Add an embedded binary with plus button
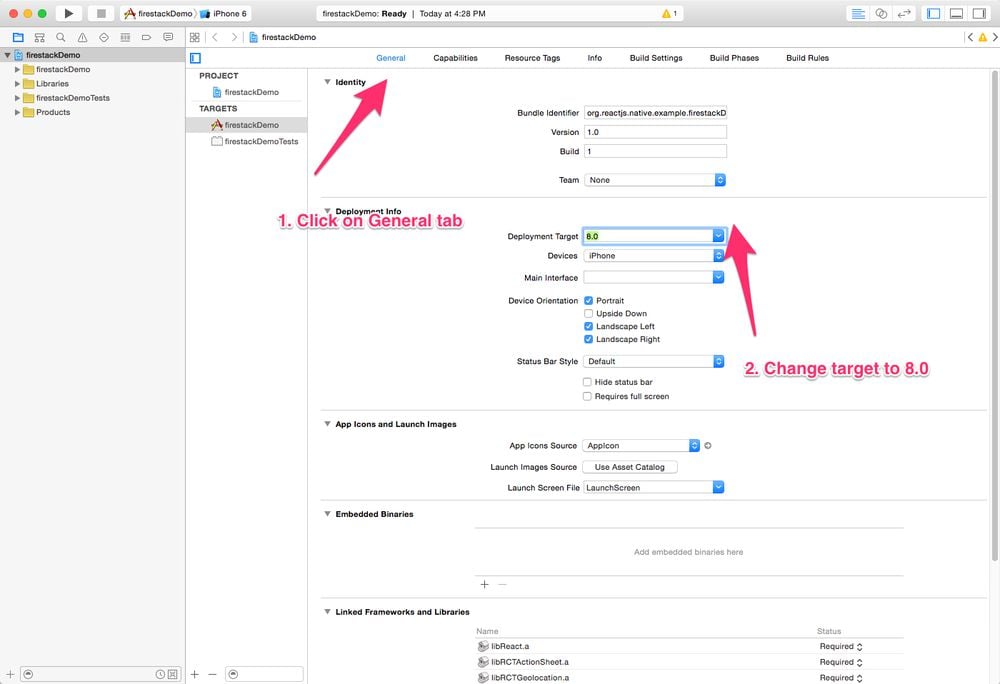The height and width of the screenshot is (684, 1000). [484, 585]
